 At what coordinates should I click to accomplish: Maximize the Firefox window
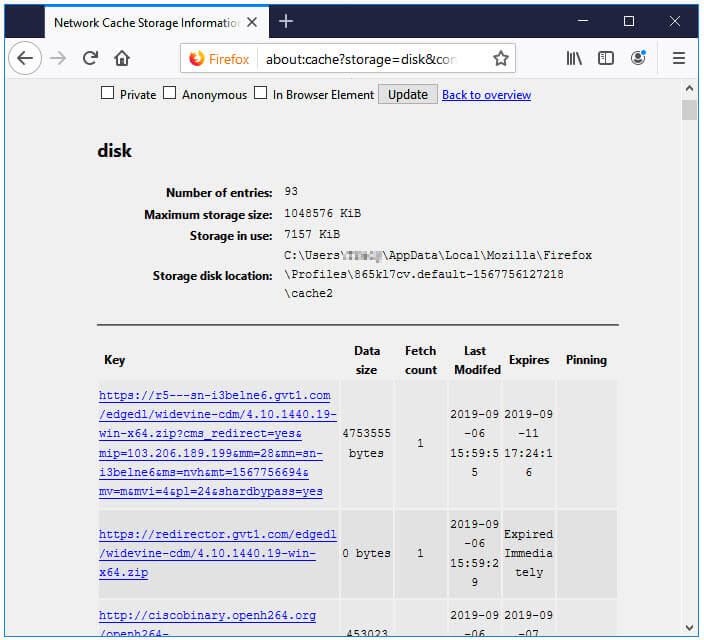pyautogui.click(x=629, y=21)
